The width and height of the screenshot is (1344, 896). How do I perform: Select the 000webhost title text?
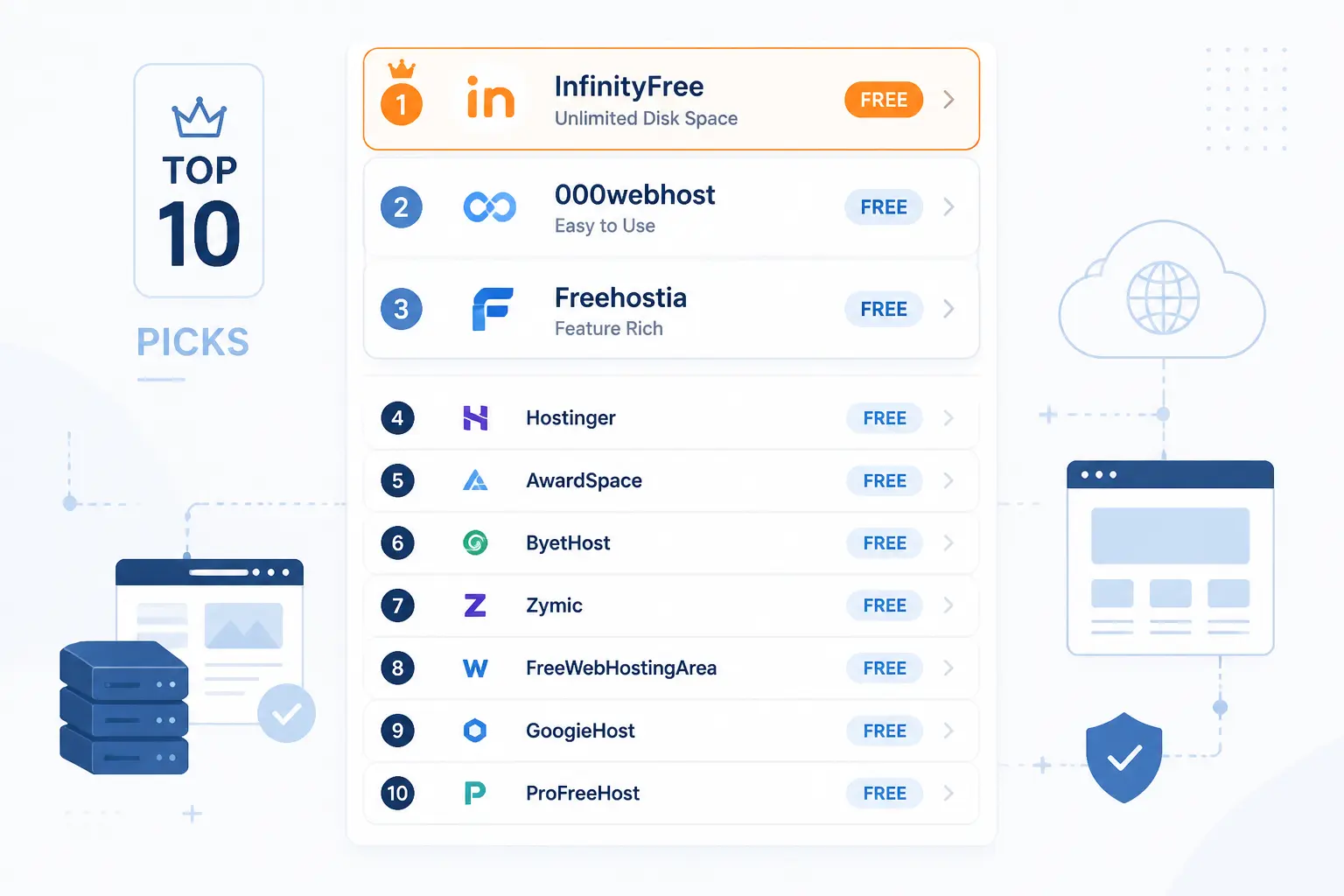[x=635, y=194]
